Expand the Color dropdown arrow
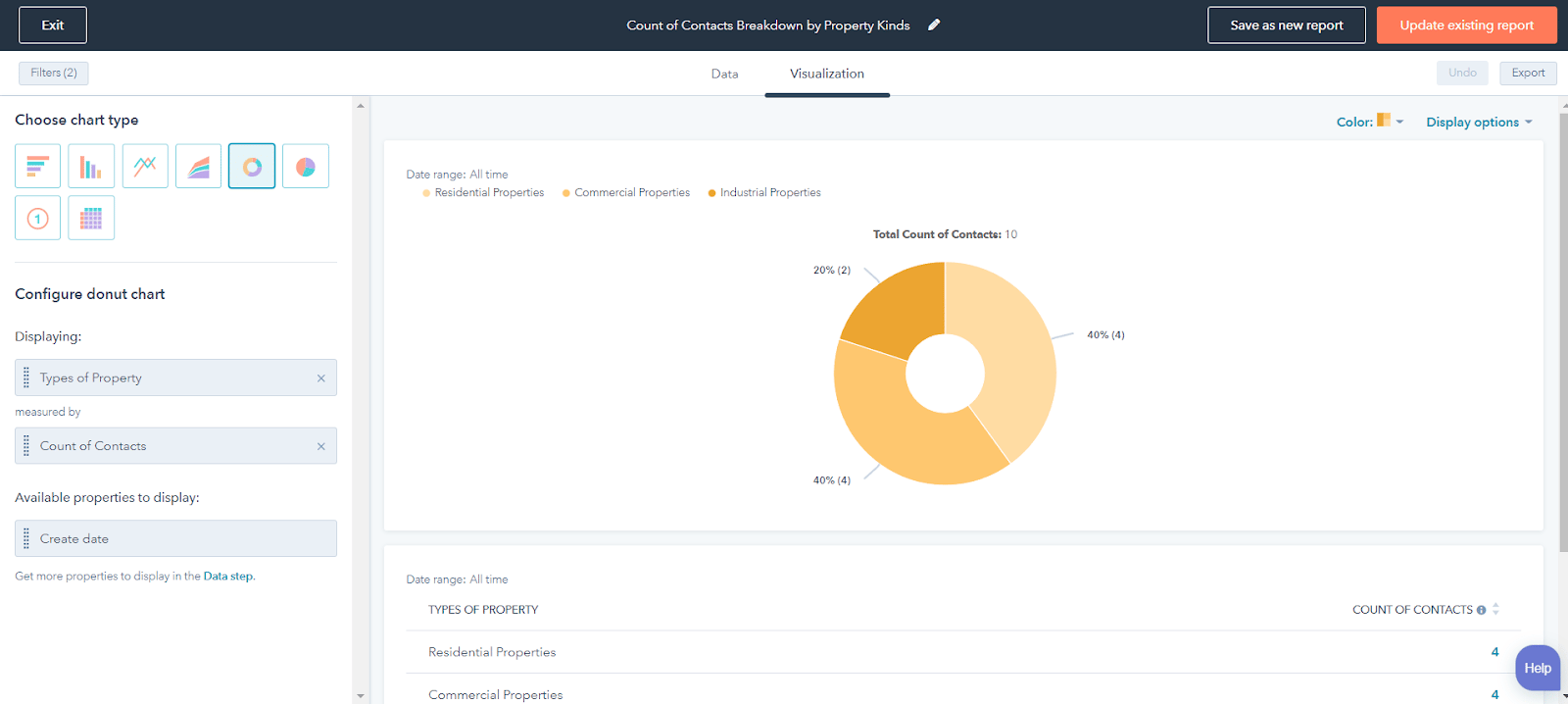The image size is (1568, 704). tap(1399, 122)
